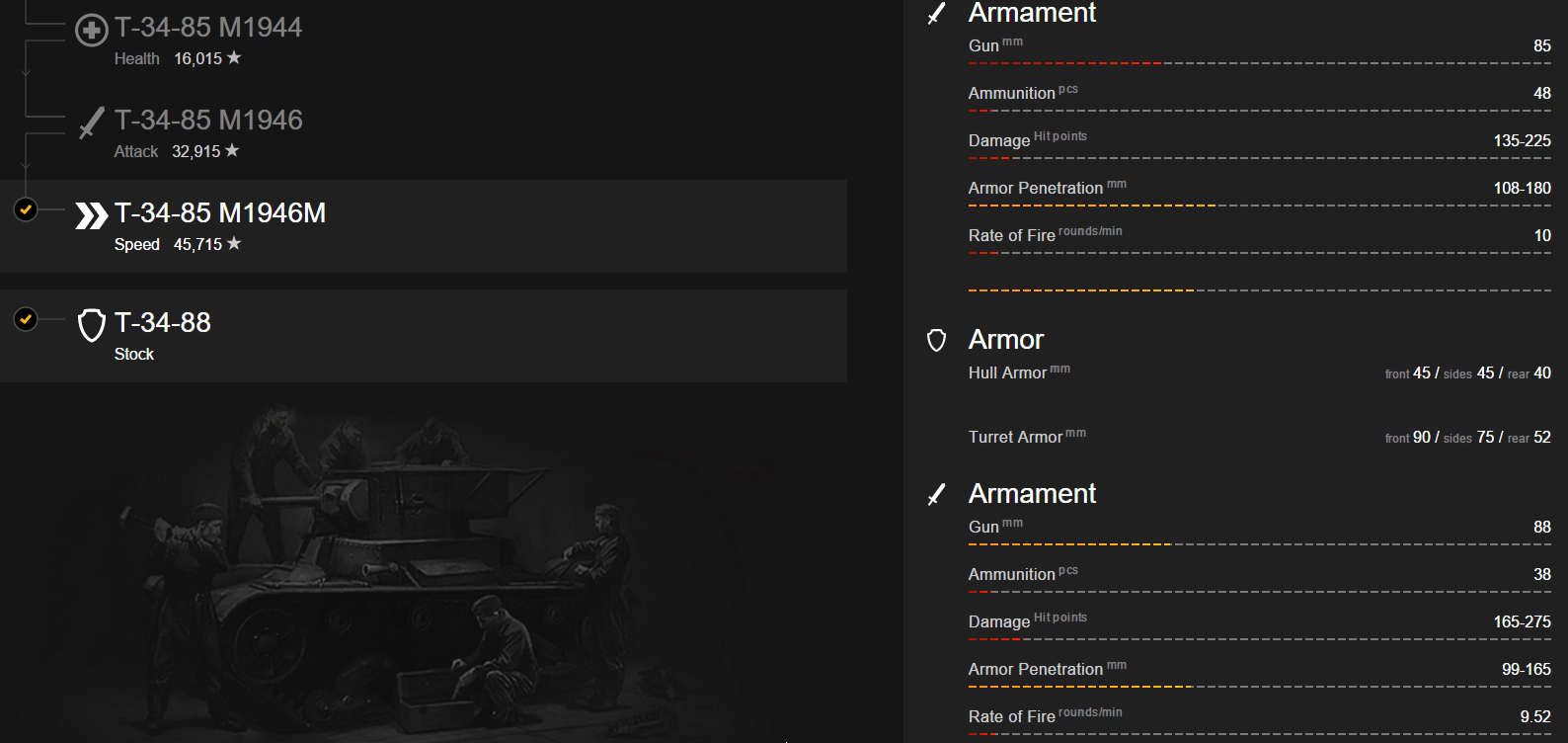The width and height of the screenshot is (1568, 743).
Task: Open the T-34-88 Stock entry
Action: (424, 336)
